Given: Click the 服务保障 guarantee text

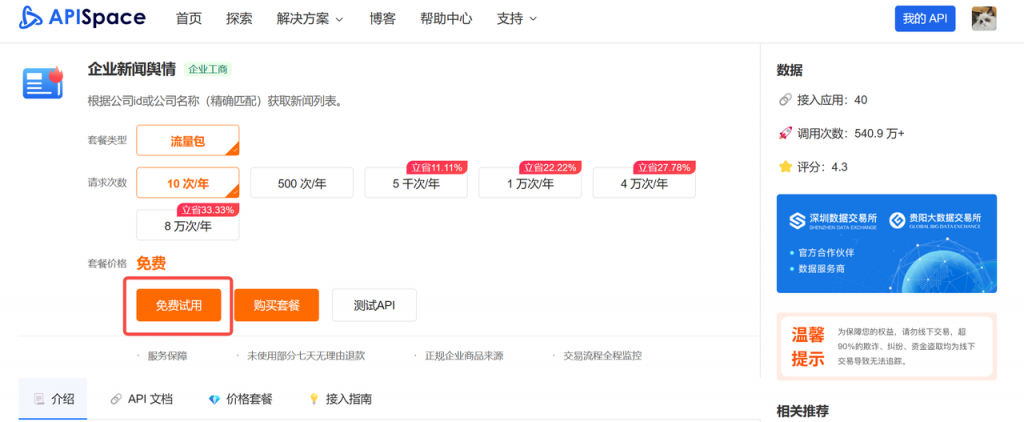Looking at the screenshot, I should tap(167, 356).
